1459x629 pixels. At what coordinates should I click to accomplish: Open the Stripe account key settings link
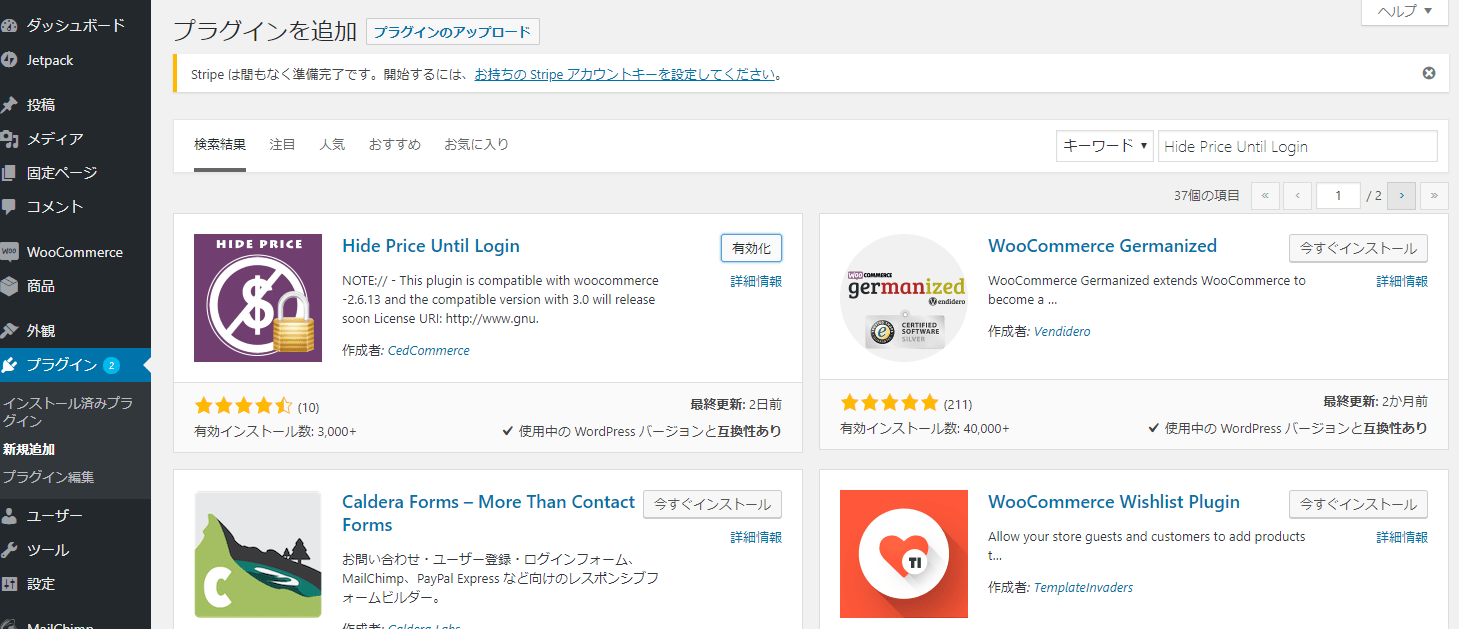(x=625, y=74)
